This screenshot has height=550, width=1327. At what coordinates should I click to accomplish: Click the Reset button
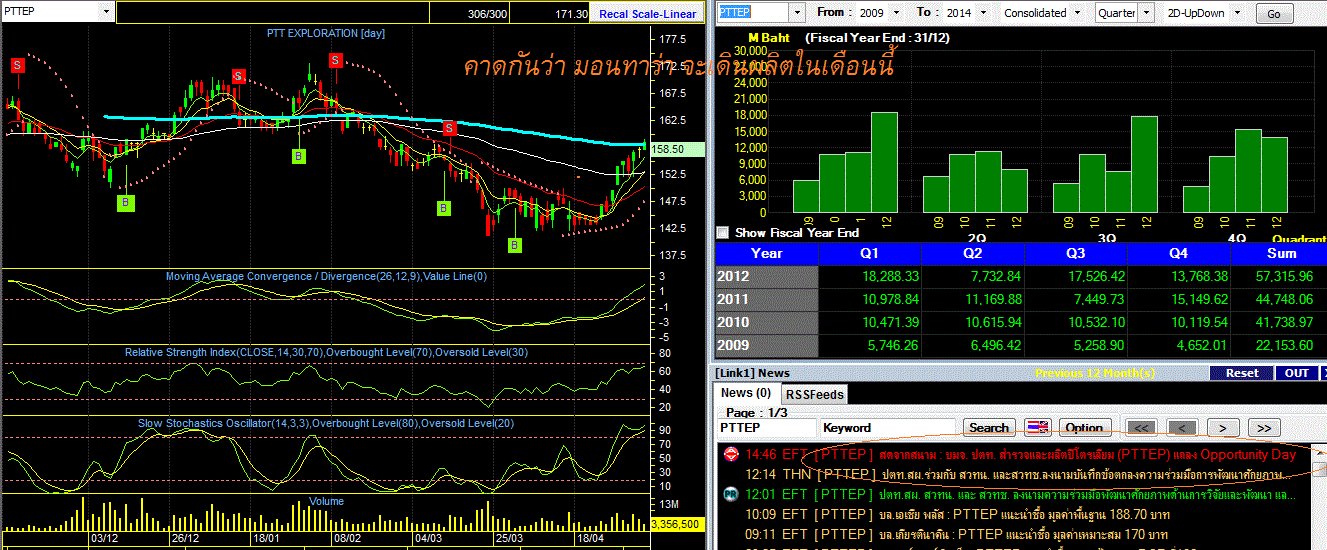pyautogui.click(x=1242, y=373)
